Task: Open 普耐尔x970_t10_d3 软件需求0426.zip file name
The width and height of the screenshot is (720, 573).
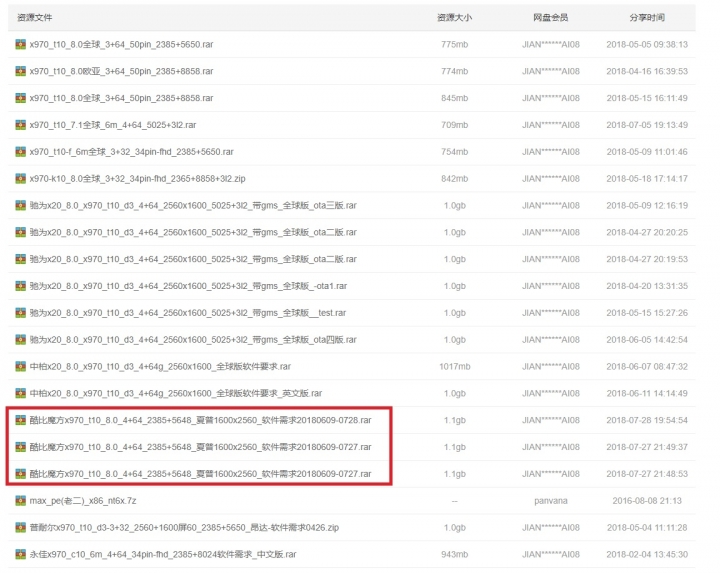Action: click(184, 528)
